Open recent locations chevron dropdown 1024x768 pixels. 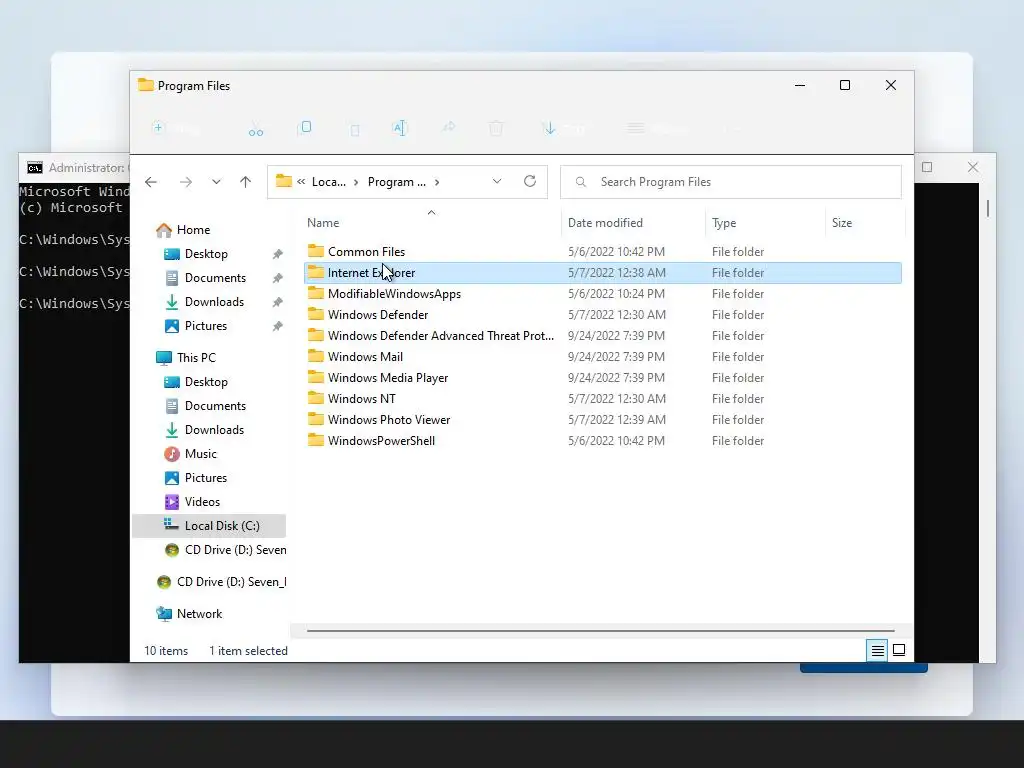(216, 182)
